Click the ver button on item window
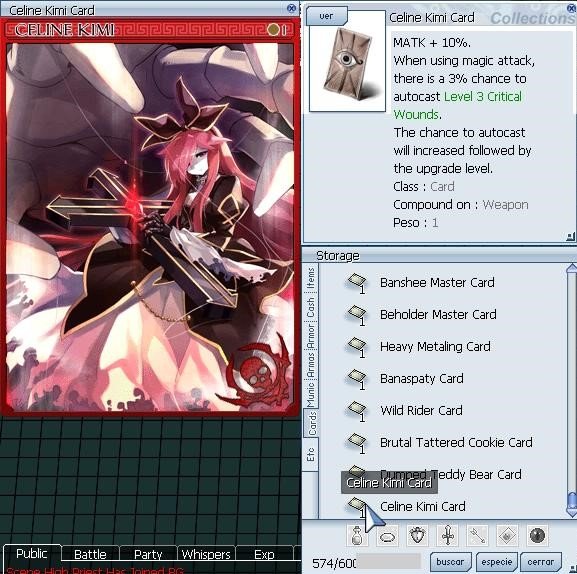The image size is (577, 574). 326,16
